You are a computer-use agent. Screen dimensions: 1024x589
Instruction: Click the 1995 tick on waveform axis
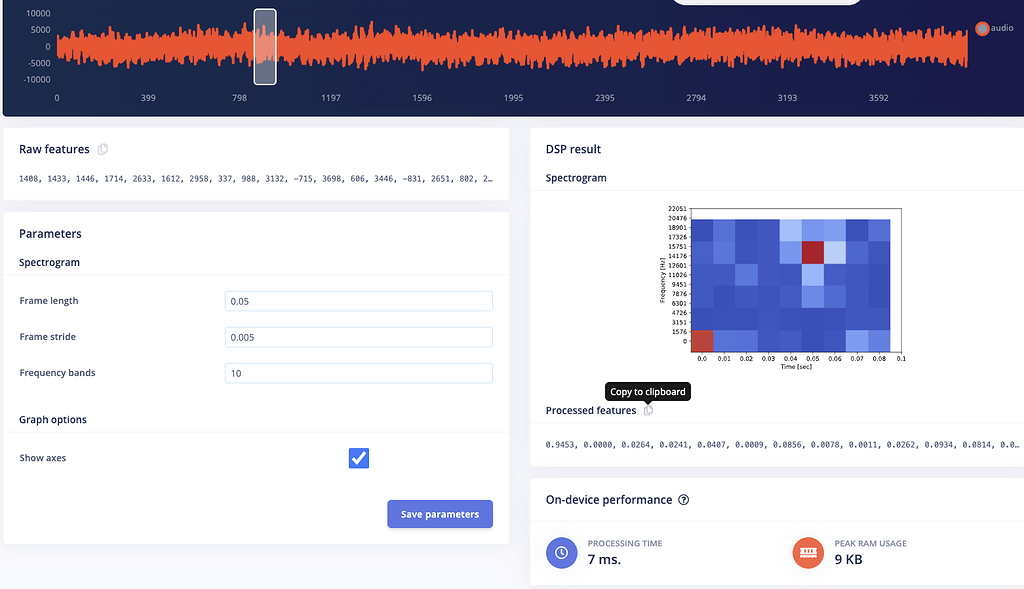point(513,98)
